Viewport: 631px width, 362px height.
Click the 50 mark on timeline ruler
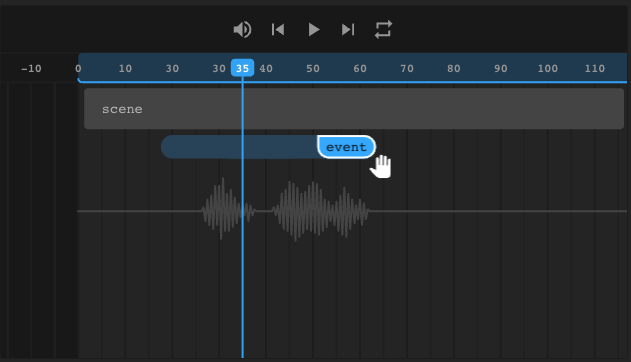tap(313, 68)
